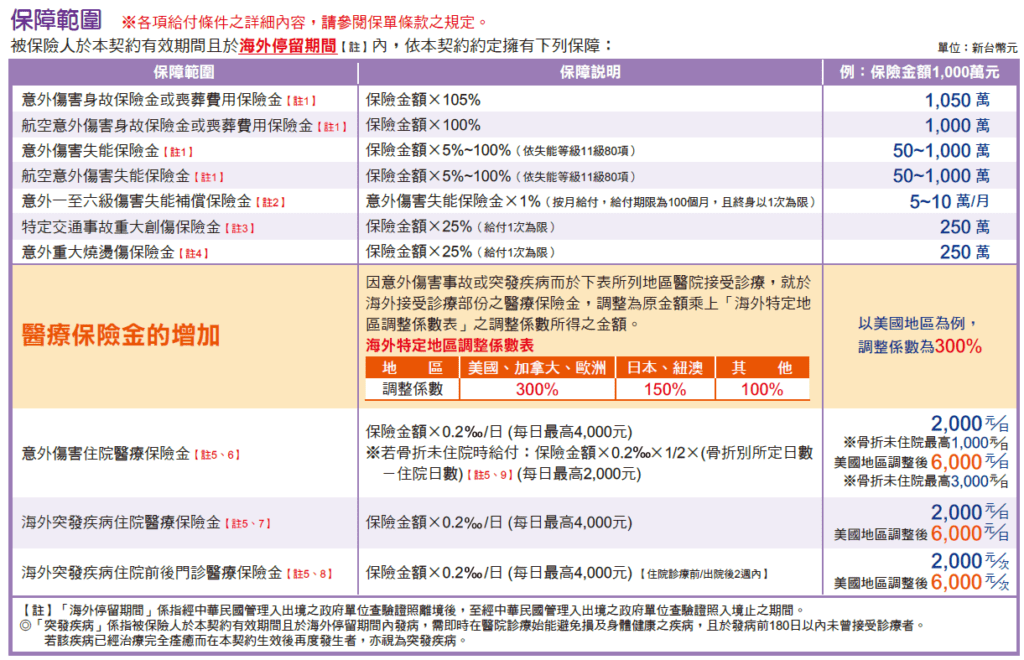The image size is (1024, 660).
Task: Click the 醫療保險金的增加 orange heading
Action: [x=120, y=336]
